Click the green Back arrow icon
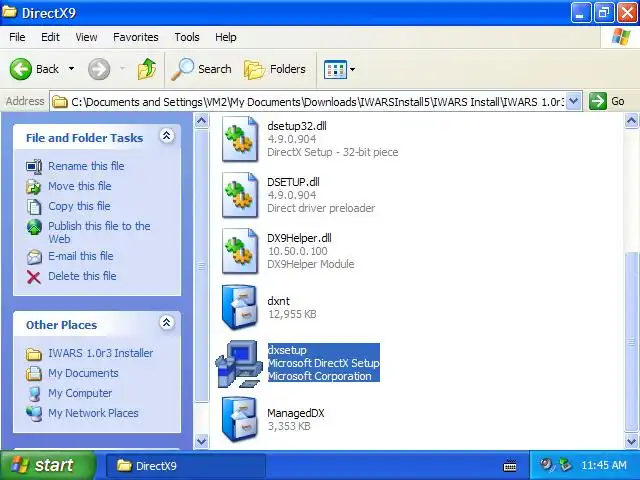Image resolution: width=640 pixels, height=480 pixels. [20, 69]
